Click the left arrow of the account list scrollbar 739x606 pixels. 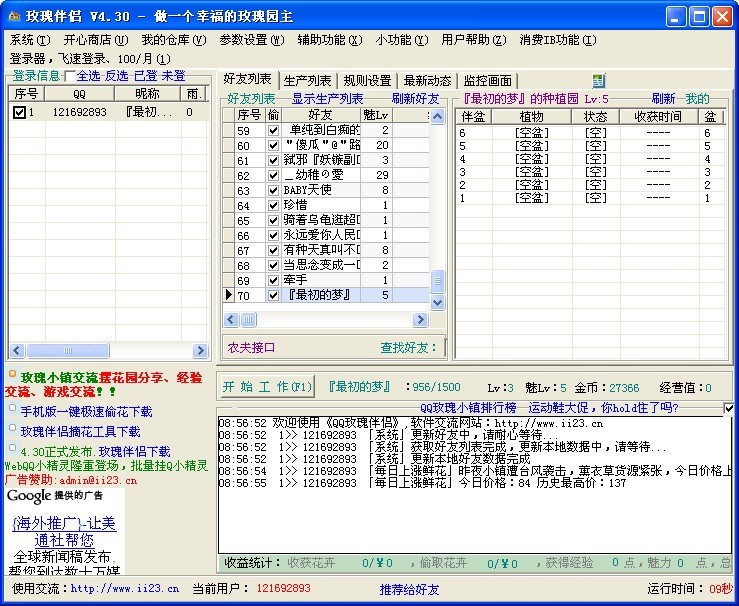tap(17, 351)
